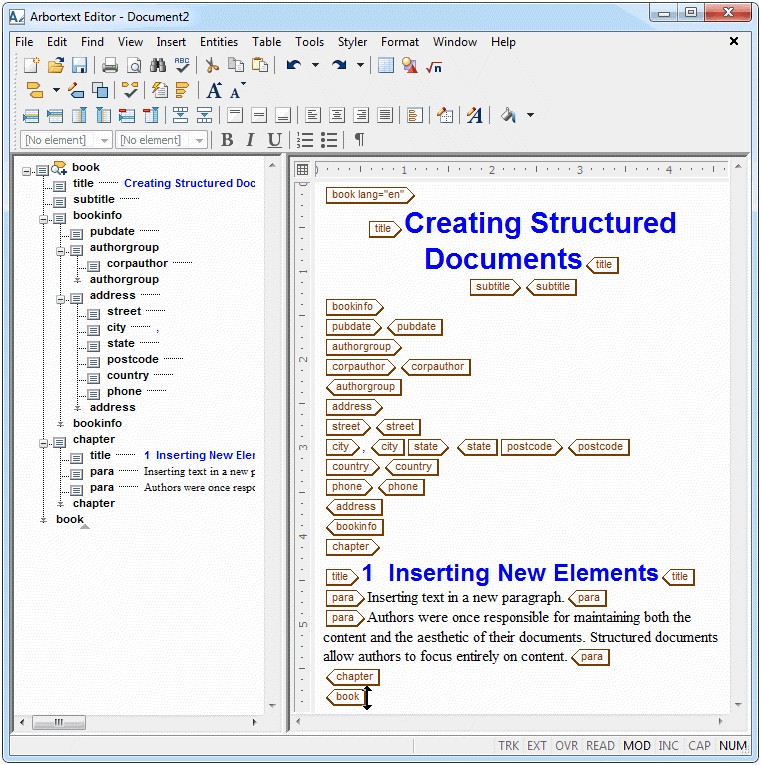Open the Undo history dropdown arrow
Screen dimensions: 761x765
coord(316,65)
